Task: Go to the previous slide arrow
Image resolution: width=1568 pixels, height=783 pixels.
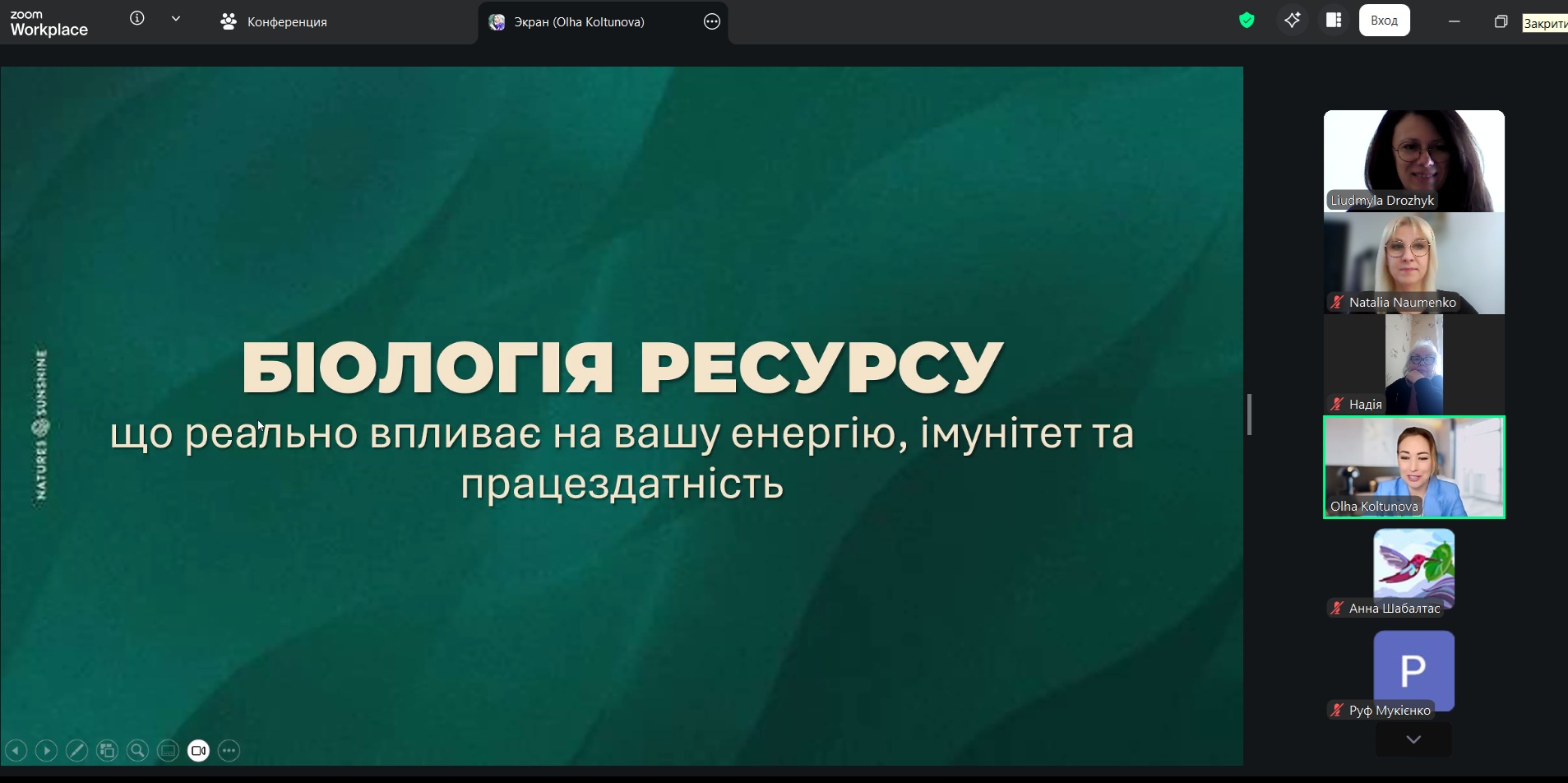Action: coord(16,750)
